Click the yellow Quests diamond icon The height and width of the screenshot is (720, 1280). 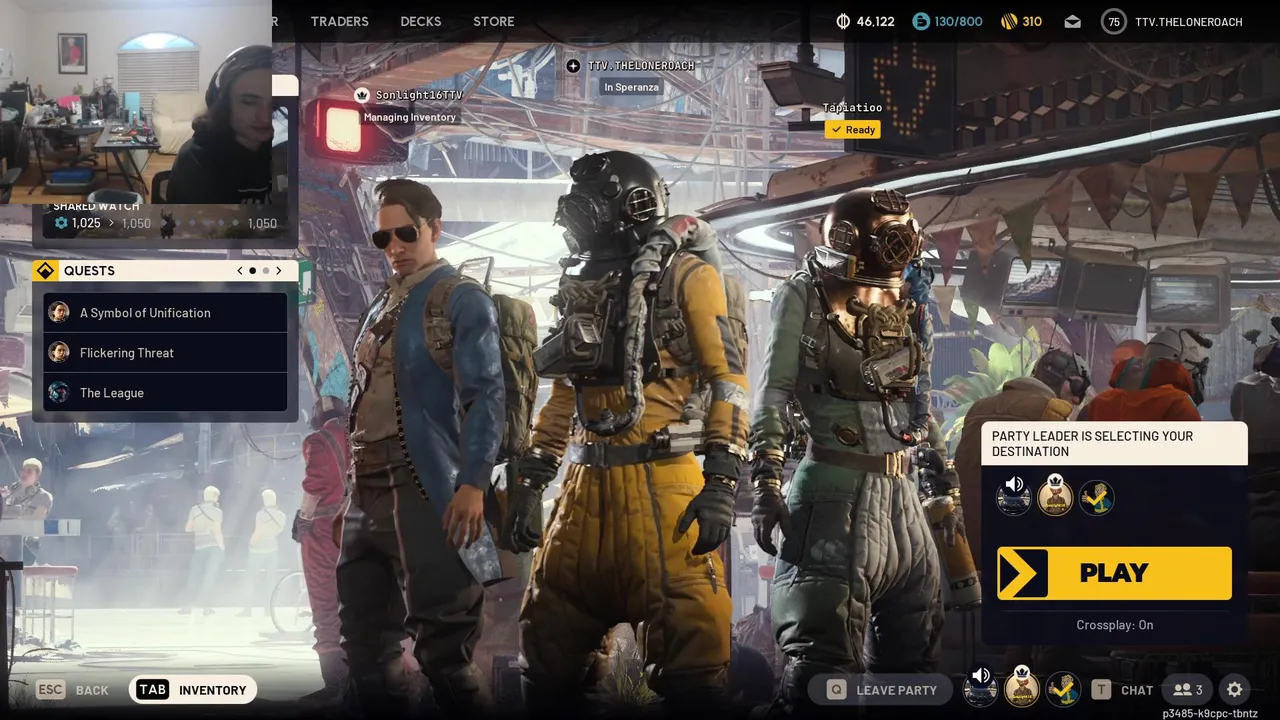click(45, 271)
